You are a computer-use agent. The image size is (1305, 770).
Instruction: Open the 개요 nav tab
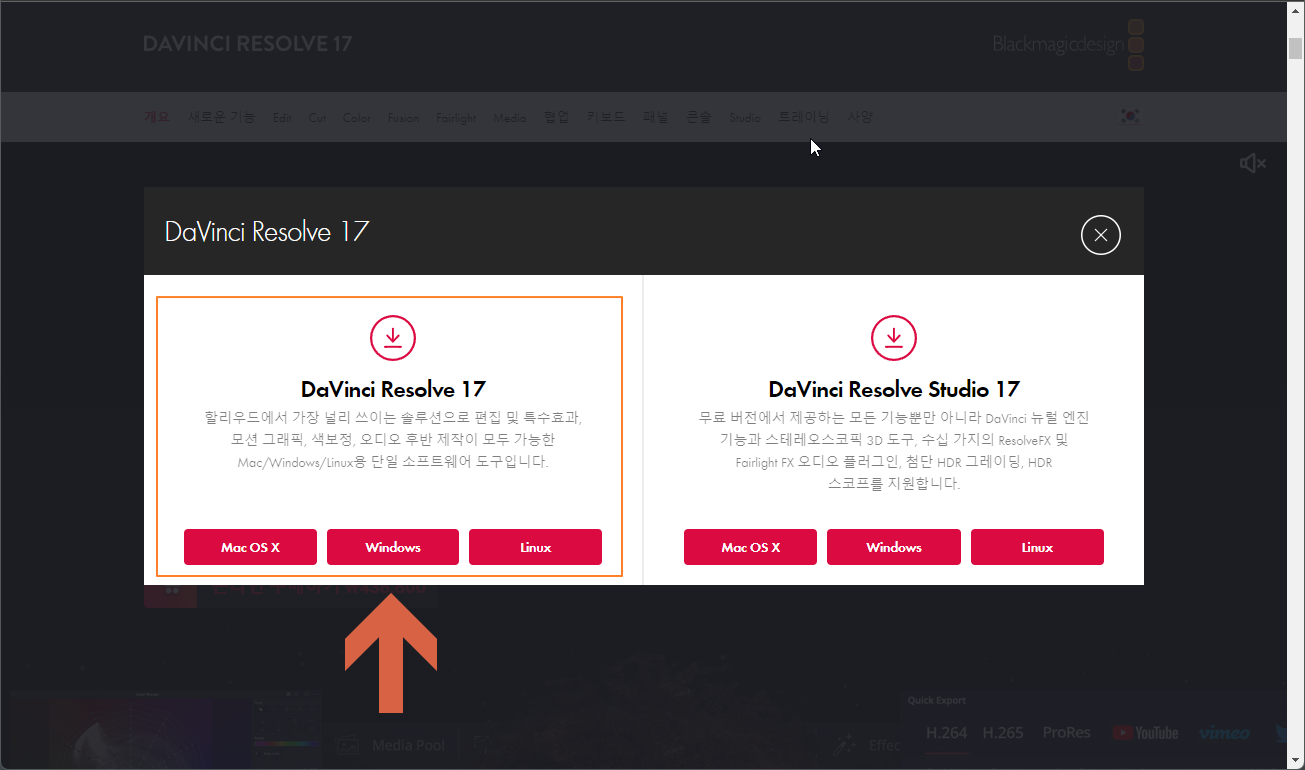click(157, 117)
